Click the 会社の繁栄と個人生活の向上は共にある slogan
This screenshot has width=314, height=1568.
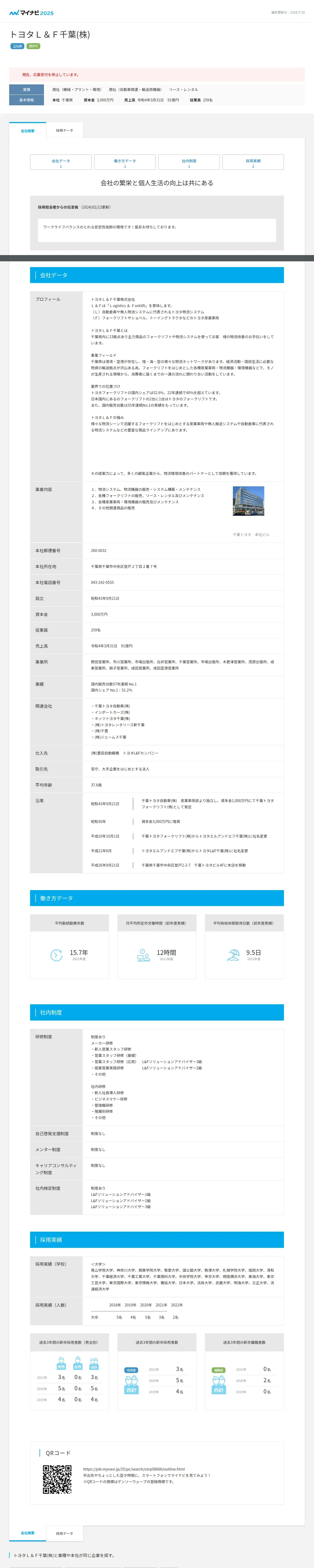point(157,183)
